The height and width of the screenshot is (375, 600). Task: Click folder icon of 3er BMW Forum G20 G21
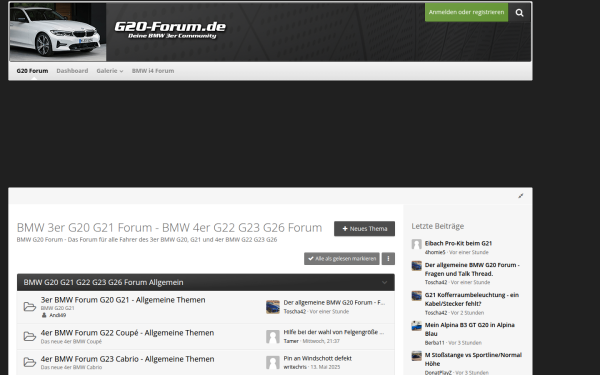click(30, 307)
